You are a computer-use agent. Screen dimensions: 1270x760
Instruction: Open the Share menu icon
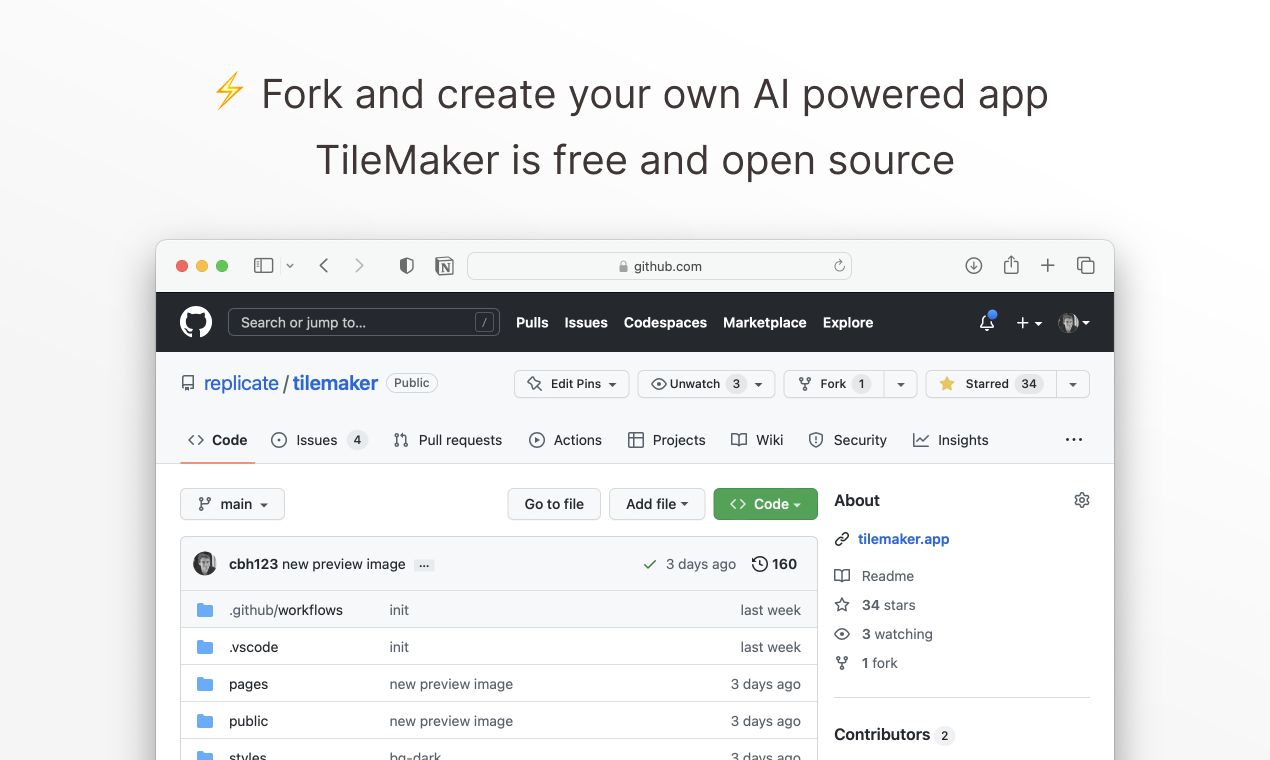(x=1011, y=265)
